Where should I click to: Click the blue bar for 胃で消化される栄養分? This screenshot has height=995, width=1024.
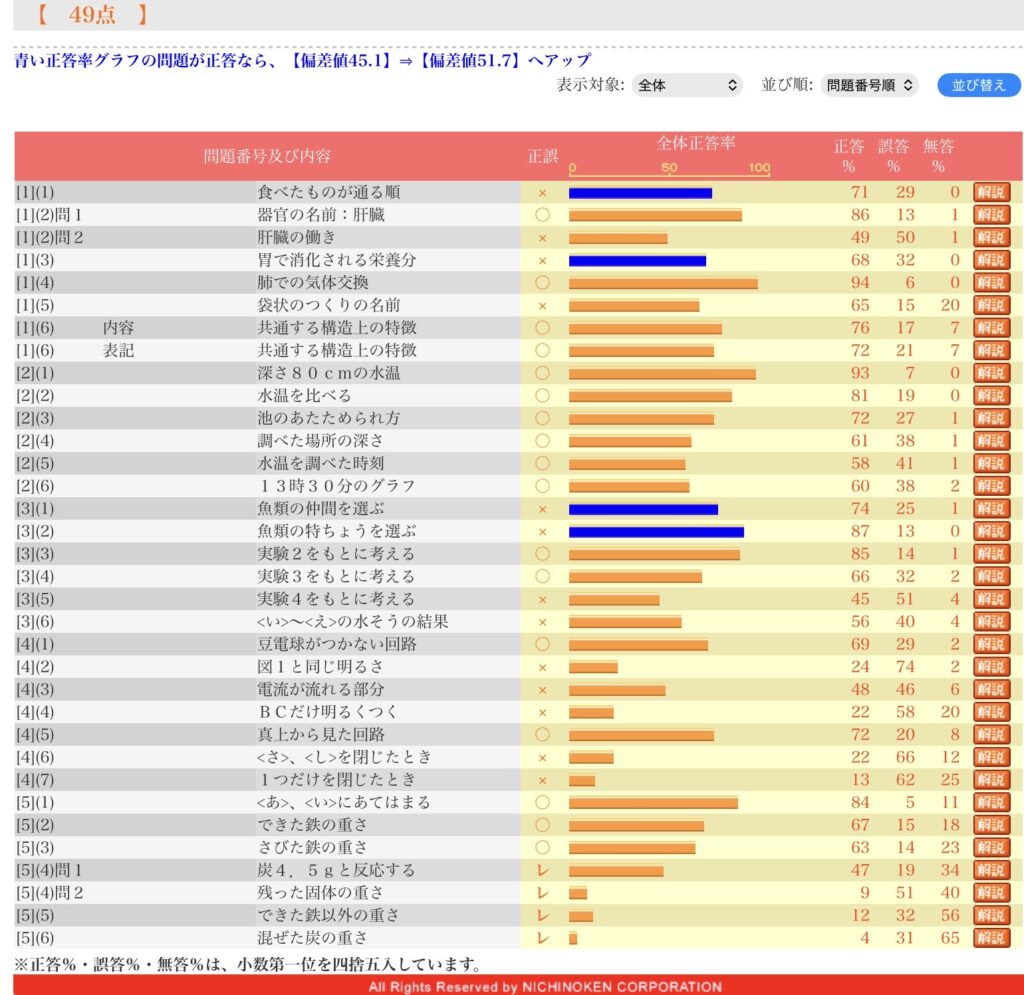coord(637,260)
